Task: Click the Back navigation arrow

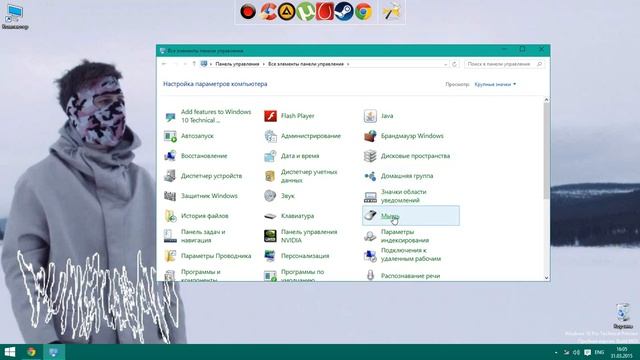Action: coord(164,64)
